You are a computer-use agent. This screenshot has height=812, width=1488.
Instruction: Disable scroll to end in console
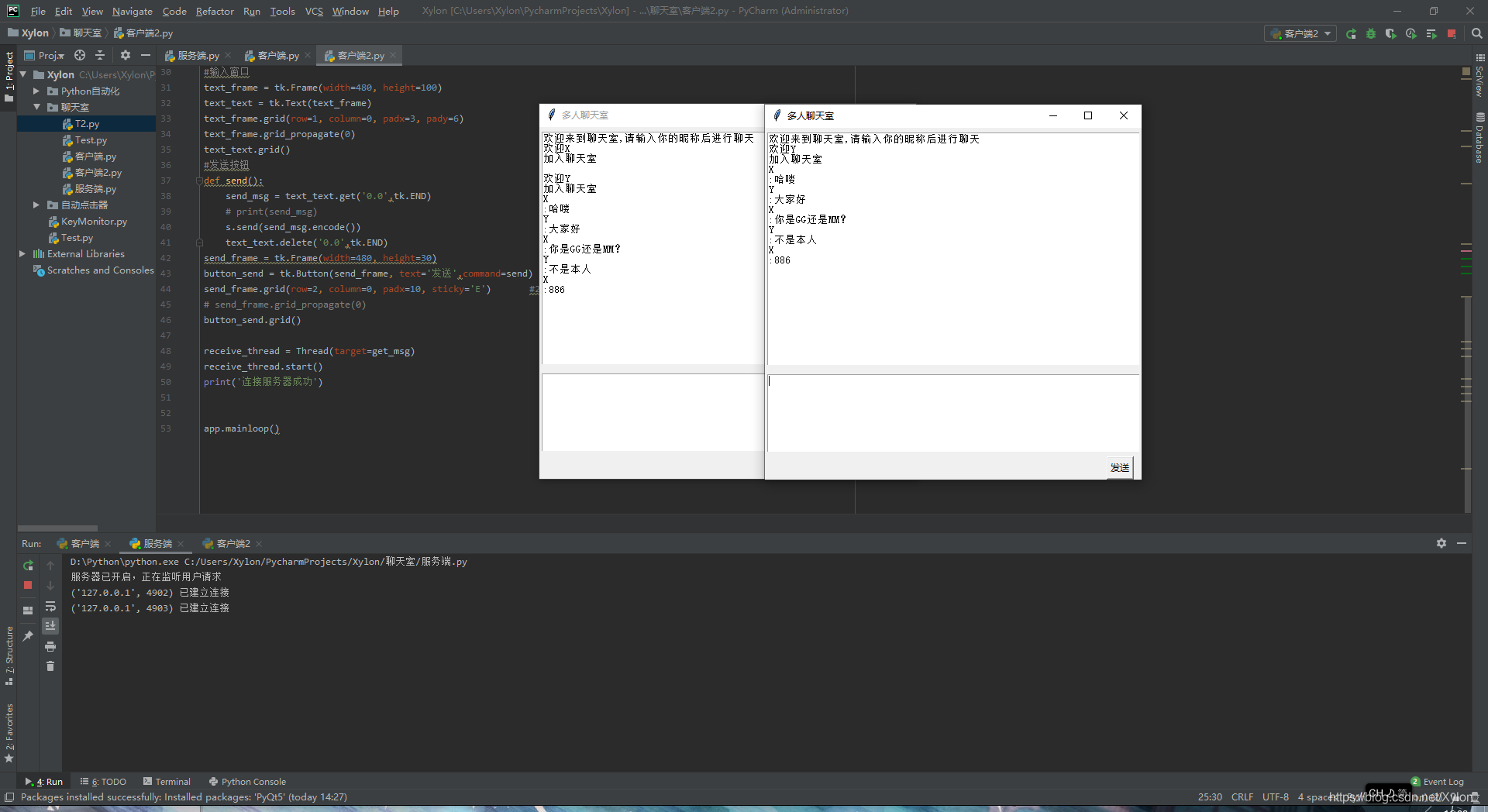(50, 626)
